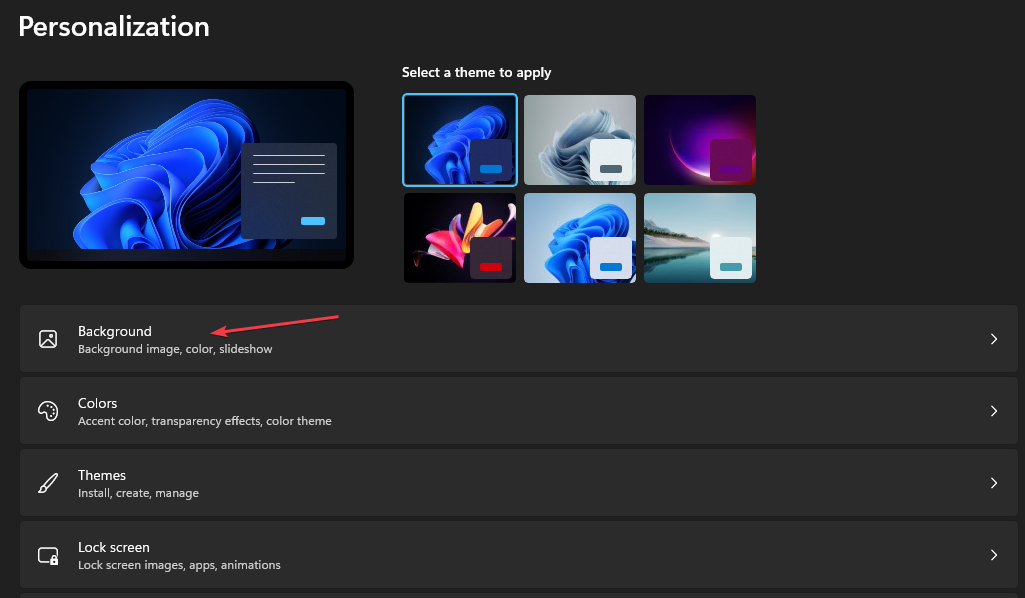1025x598 pixels.
Task: Click the Themes paintbrush icon
Action: (x=48, y=483)
